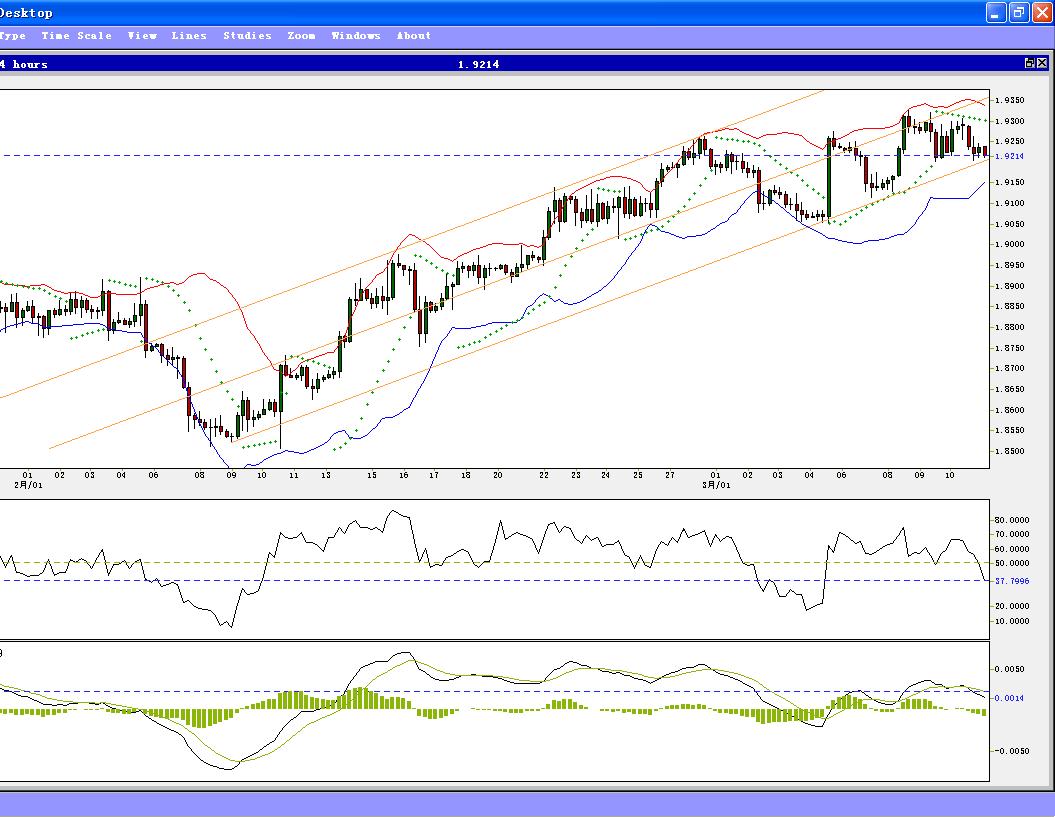Click the current price label 1.9214 on price axis
This screenshot has width=1055, height=817.
[x=1009, y=157]
